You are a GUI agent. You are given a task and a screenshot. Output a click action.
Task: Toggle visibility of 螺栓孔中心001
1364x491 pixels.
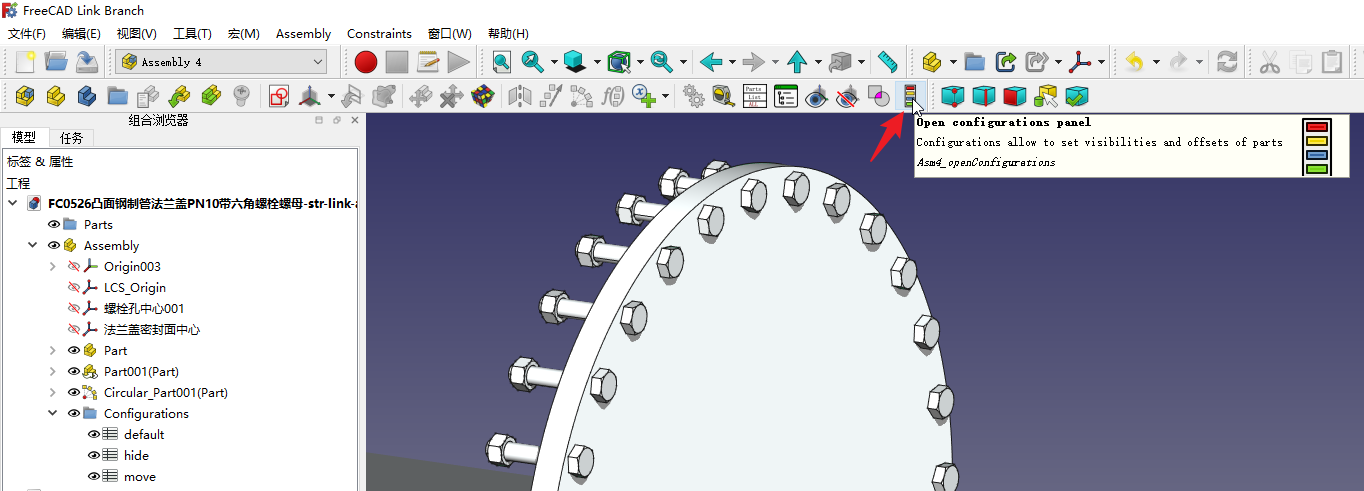pos(73,308)
